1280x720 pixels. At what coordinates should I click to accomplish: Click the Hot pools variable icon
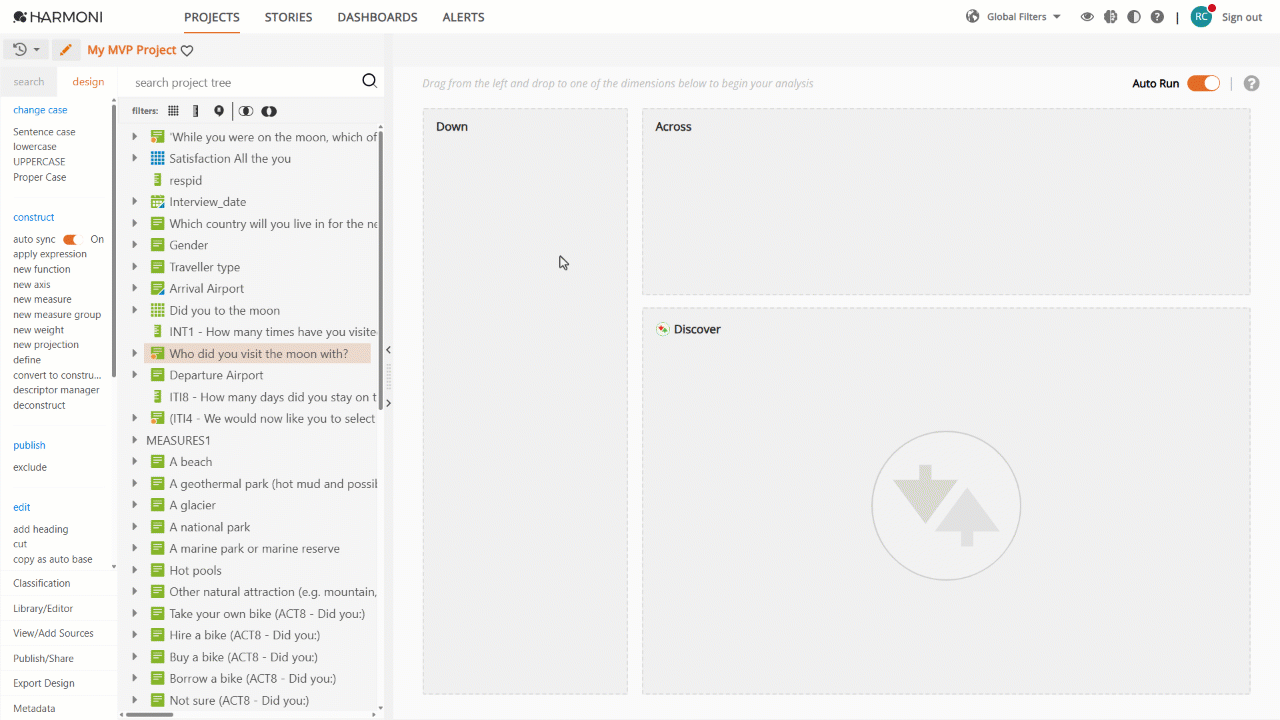click(157, 570)
